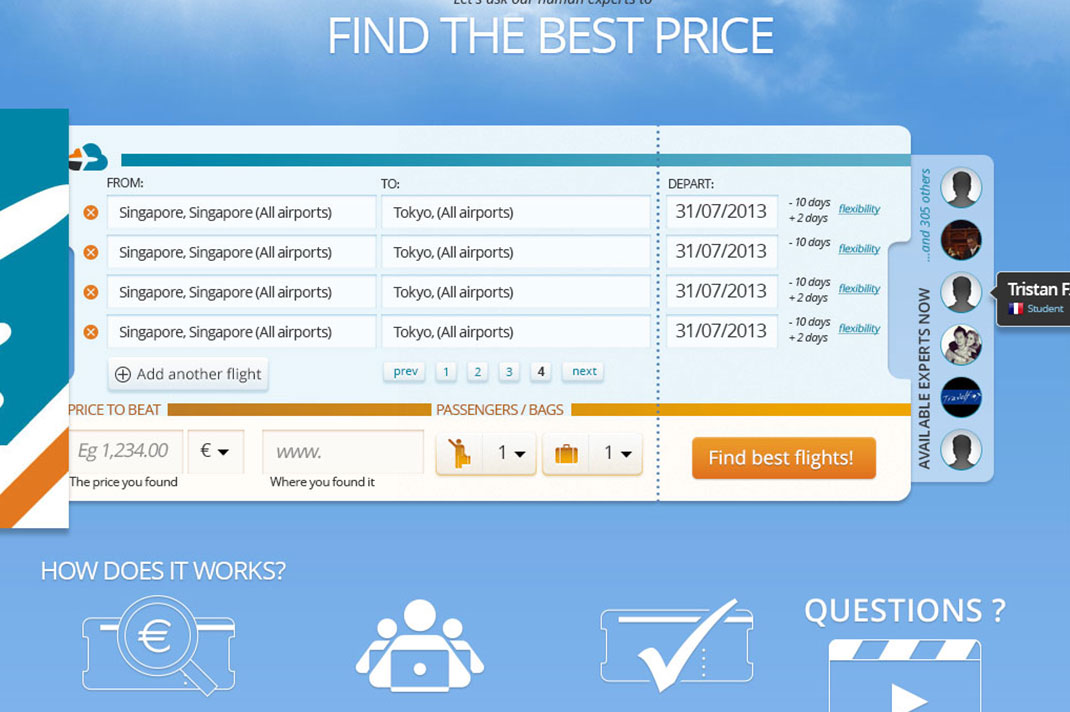
Task: Open the euro currency dropdown
Action: pos(214,452)
